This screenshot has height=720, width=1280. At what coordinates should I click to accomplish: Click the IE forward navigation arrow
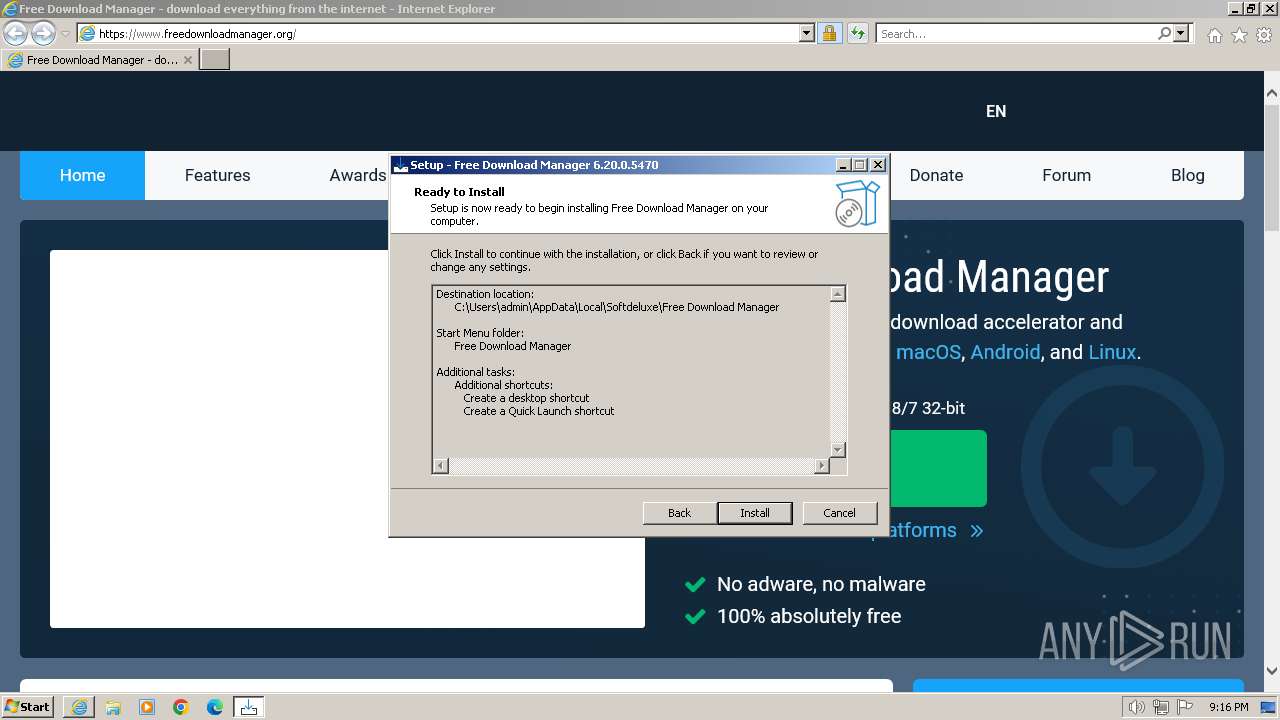[43, 33]
